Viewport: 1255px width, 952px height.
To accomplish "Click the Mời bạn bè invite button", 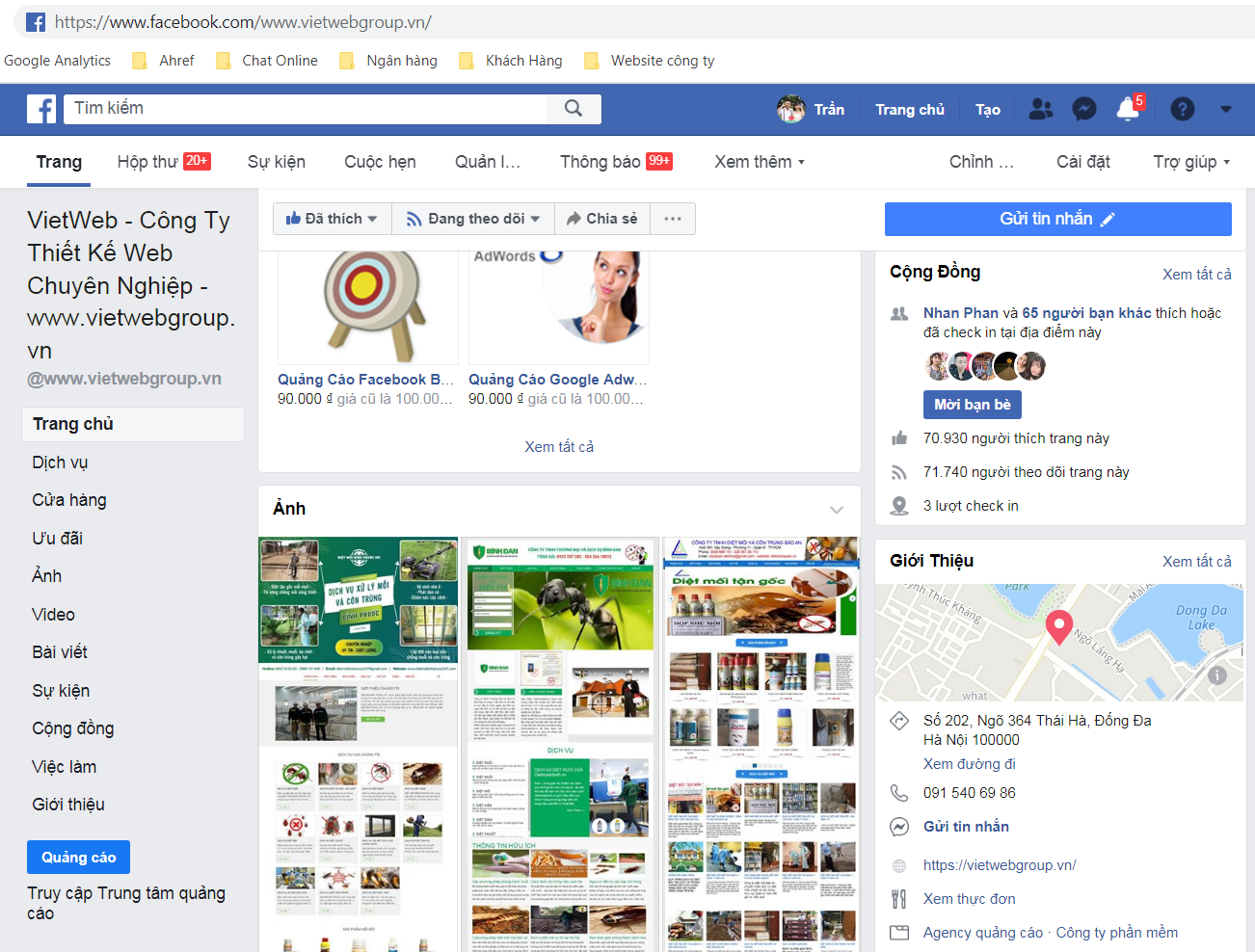I will coord(972,405).
